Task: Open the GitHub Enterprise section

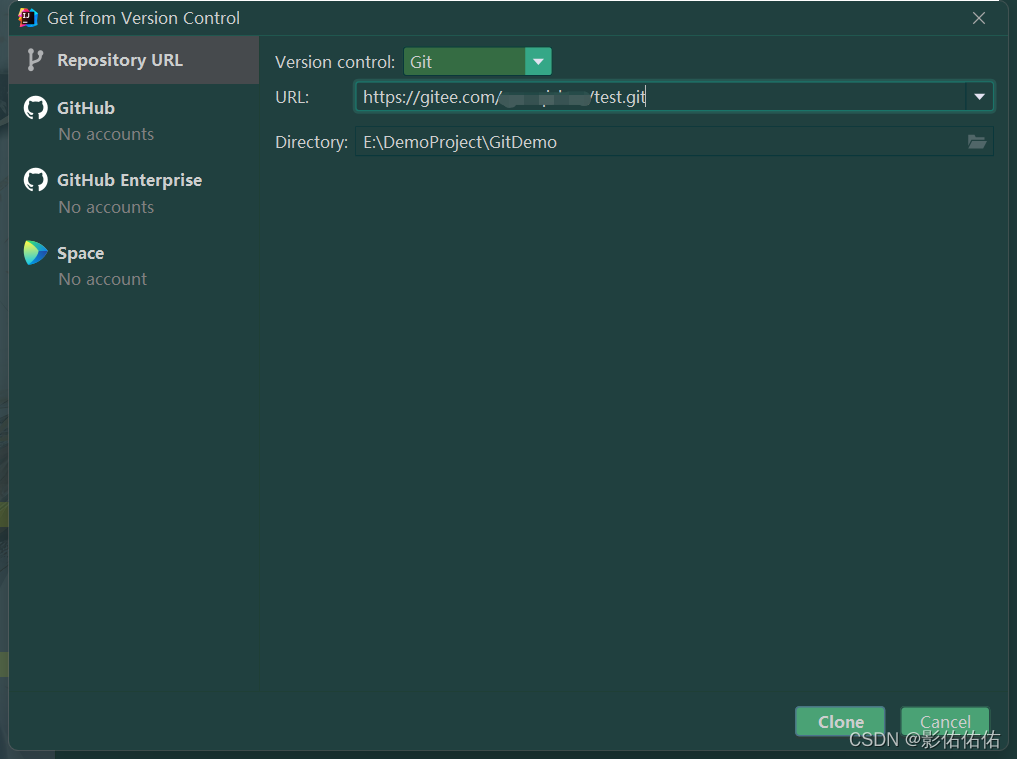Action: click(134, 193)
